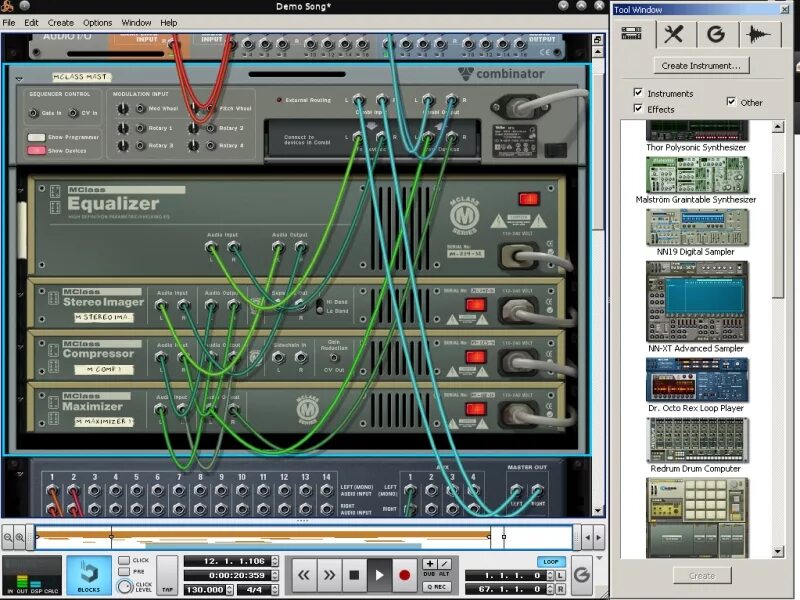Toggle the Show Programmer button
Screen dimensions: 800x600
[36, 137]
